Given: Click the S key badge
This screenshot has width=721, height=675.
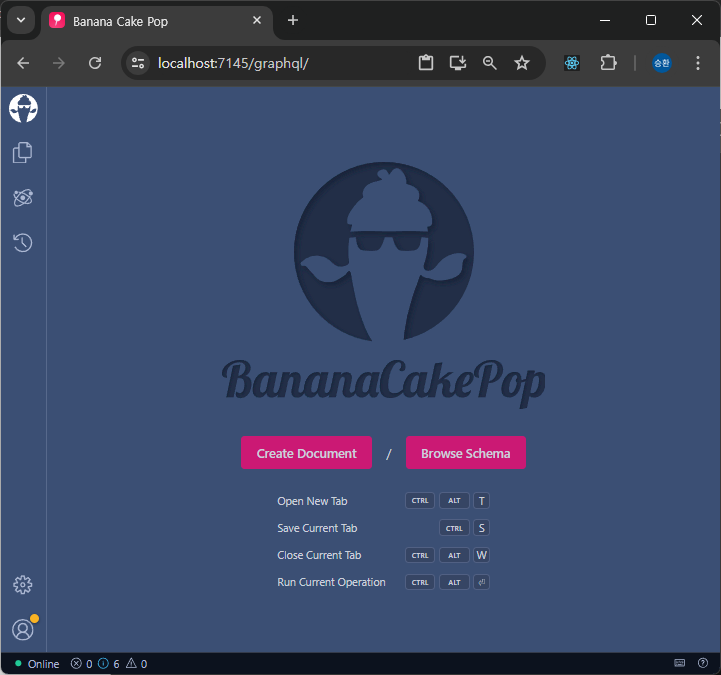Looking at the screenshot, I should [x=481, y=528].
